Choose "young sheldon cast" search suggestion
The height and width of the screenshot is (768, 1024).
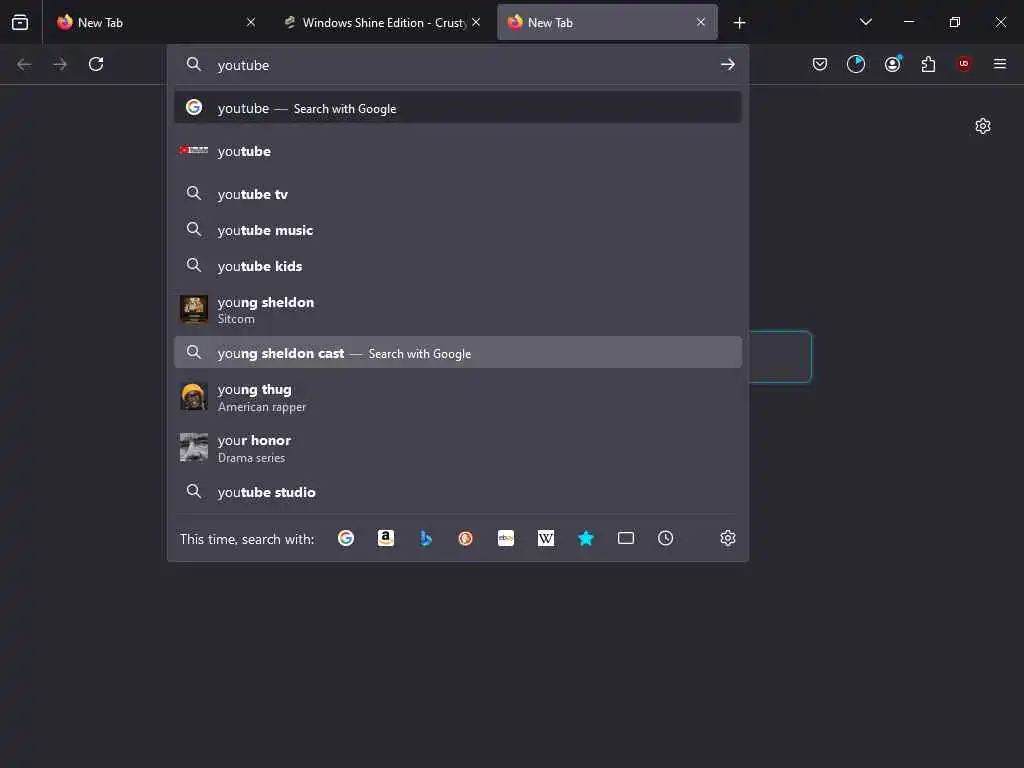click(457, 353)
